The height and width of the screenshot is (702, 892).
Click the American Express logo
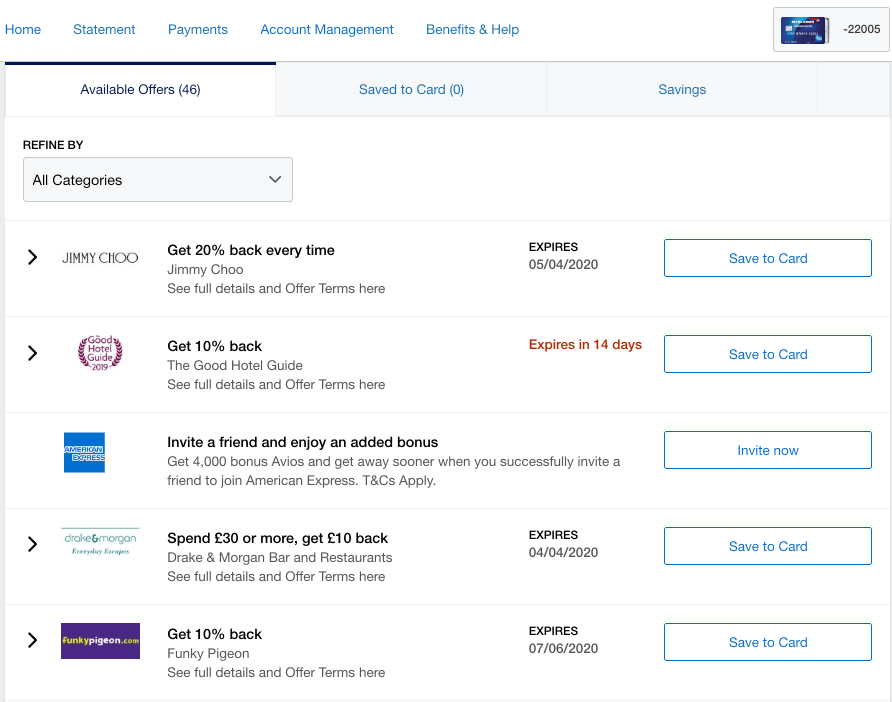click(84, 453)
